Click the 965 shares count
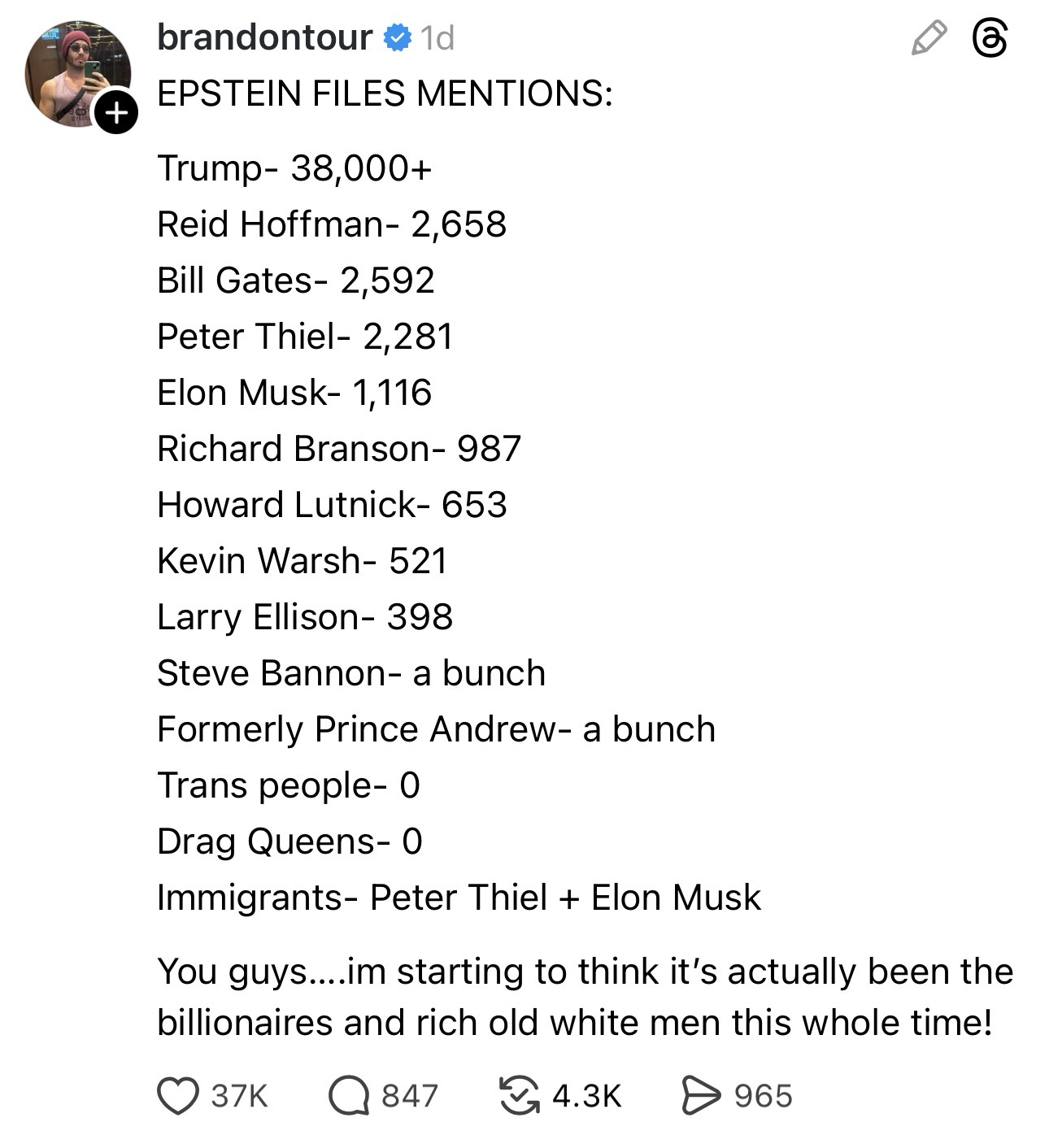The height and width of the screenshot is (1148, 1049). [763, 1096]
